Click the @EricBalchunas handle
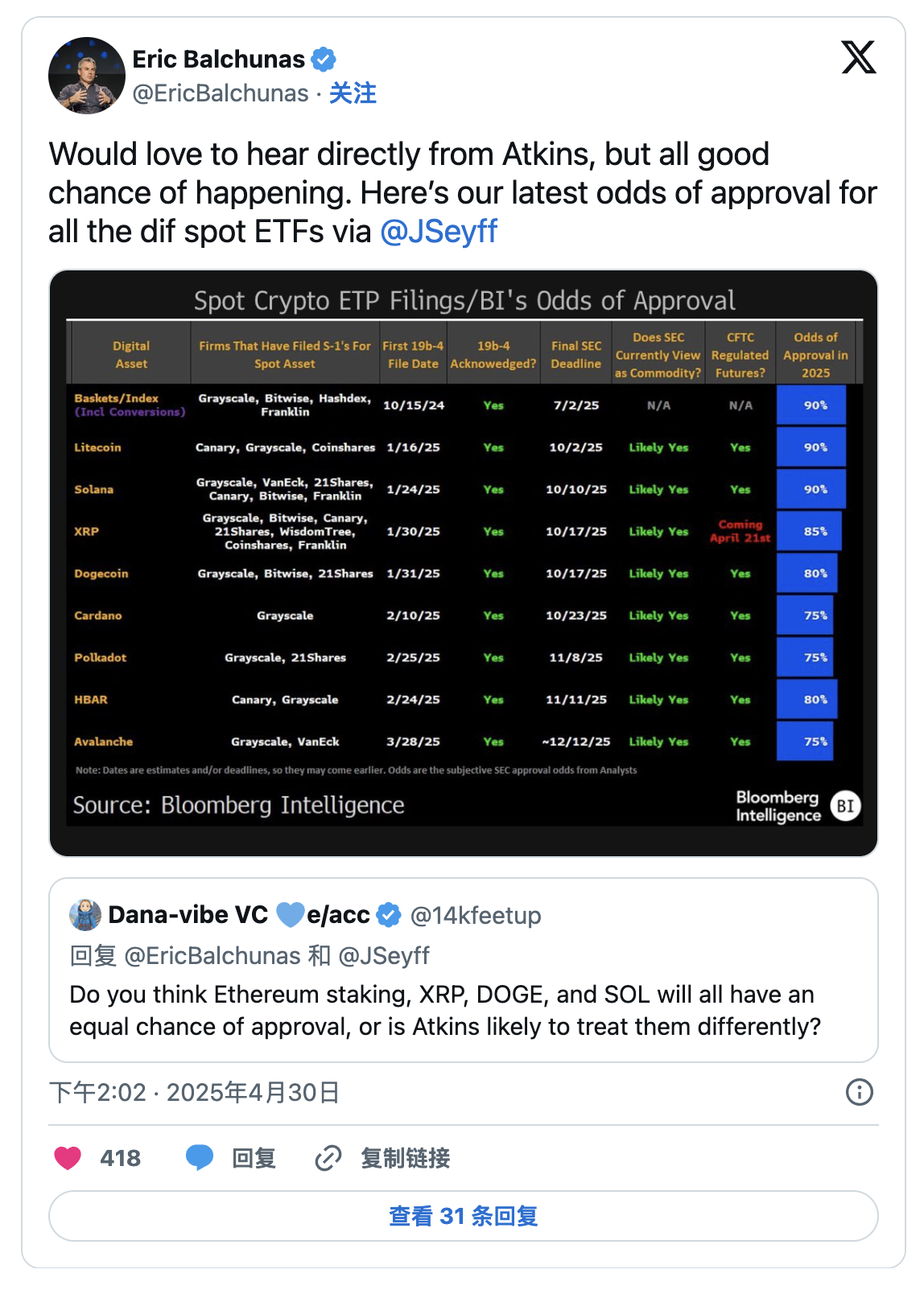 point(221,93)
